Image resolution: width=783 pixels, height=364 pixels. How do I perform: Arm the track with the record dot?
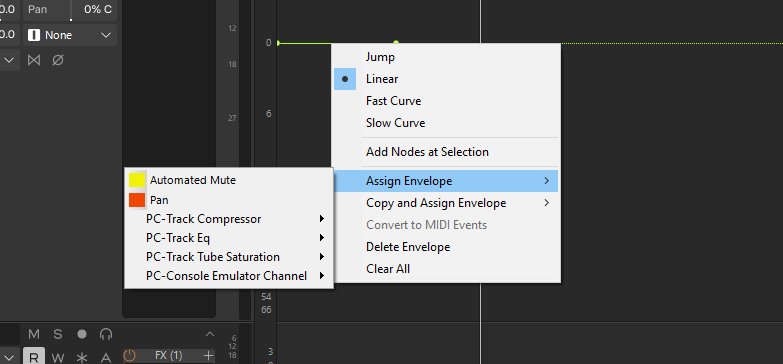pos(82,335)
